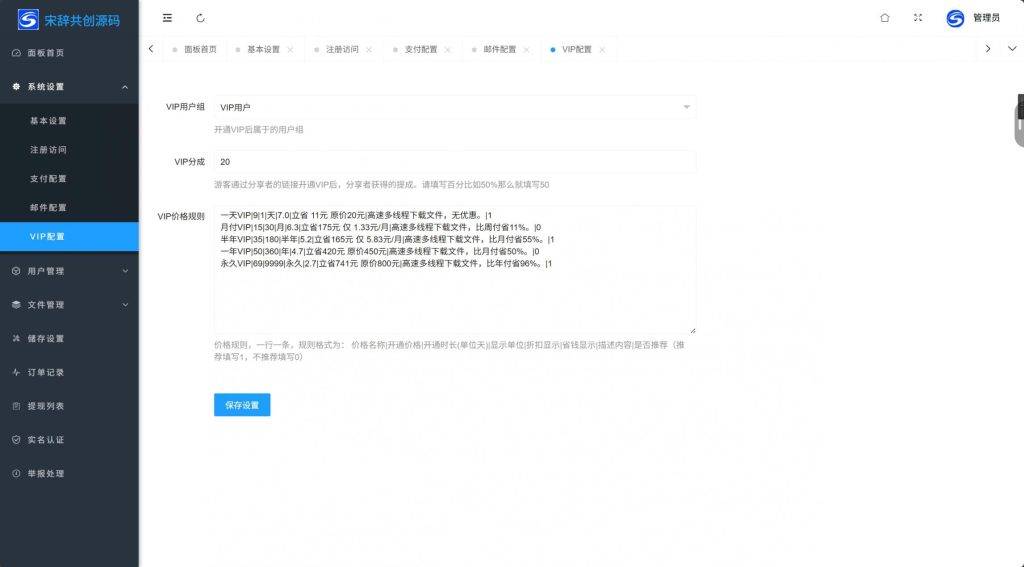Click the 提现列表 sidebar icon

pyautogui.click(x=16, y=406)
